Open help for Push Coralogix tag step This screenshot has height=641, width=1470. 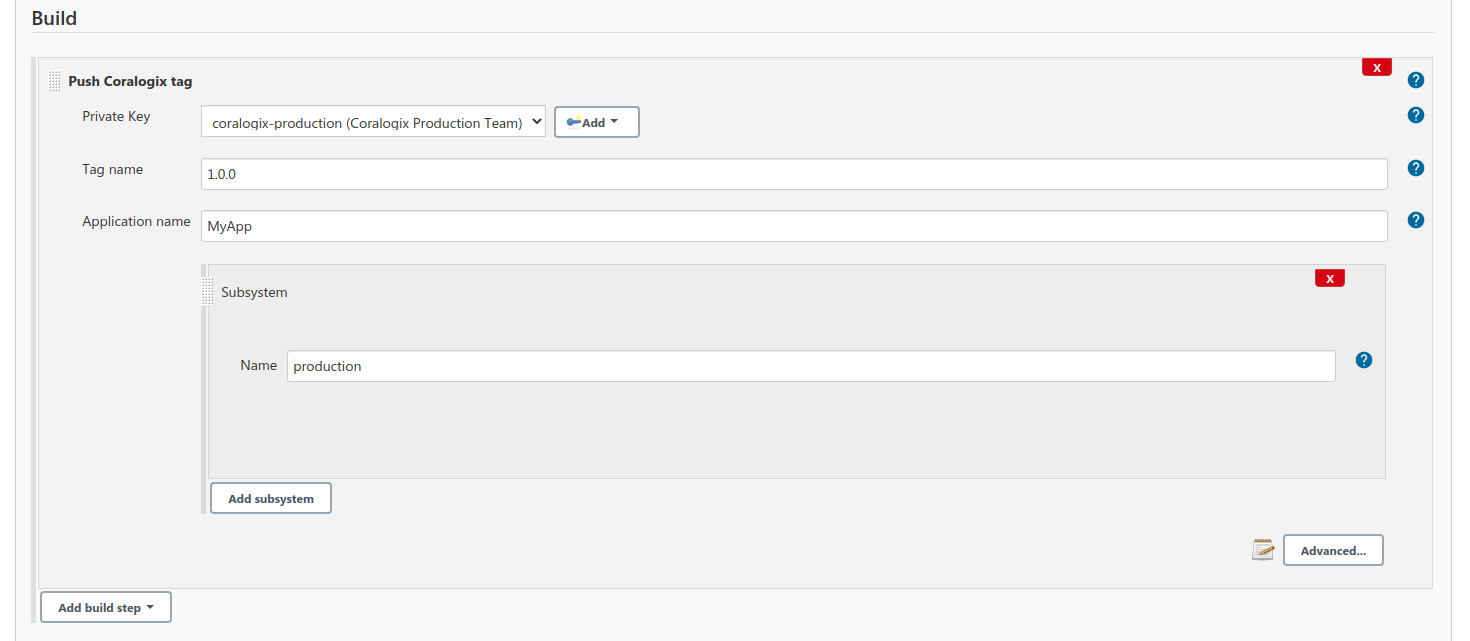coord(1415,80)
